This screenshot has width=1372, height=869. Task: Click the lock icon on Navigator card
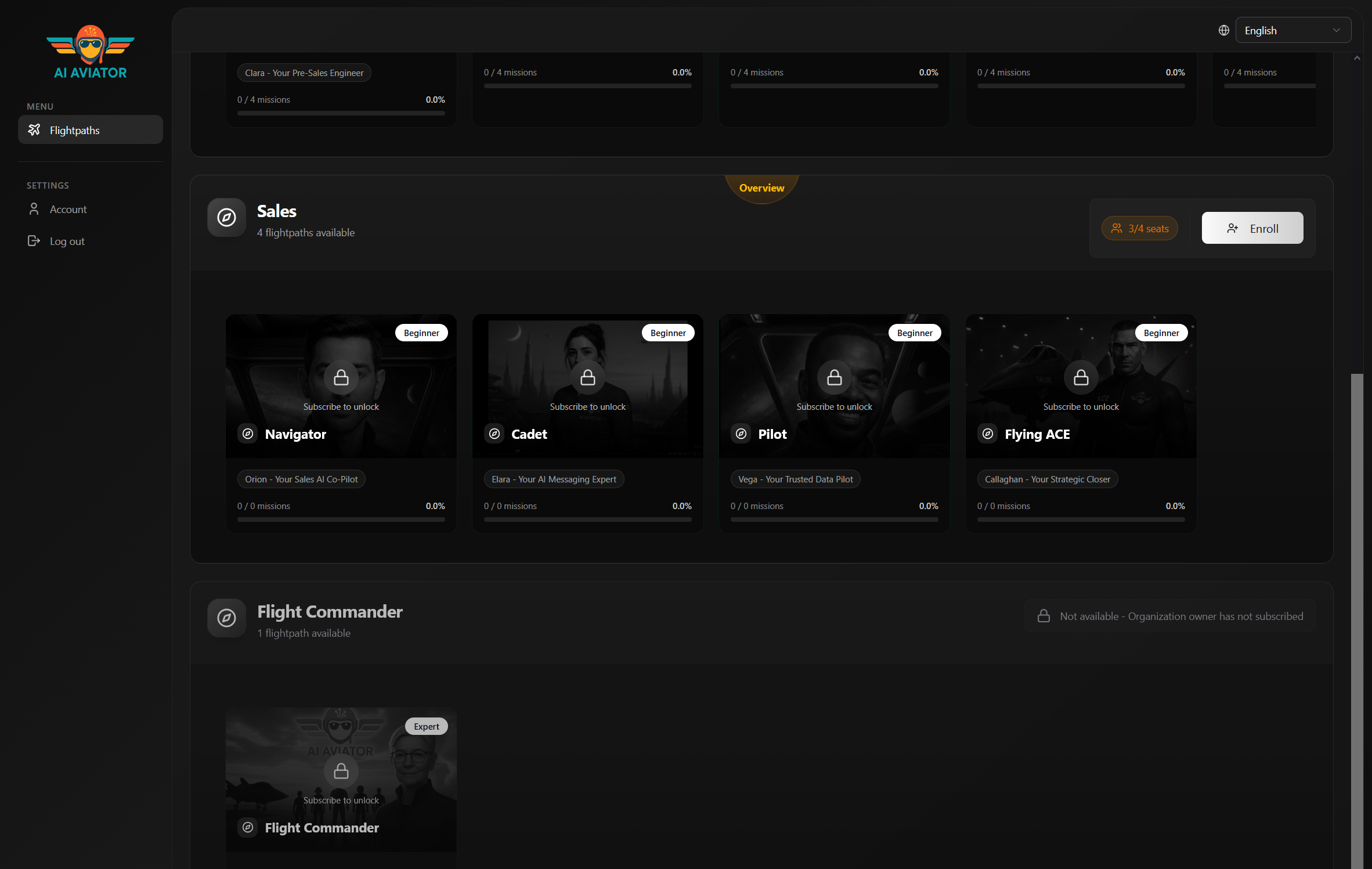click(341, 378)
